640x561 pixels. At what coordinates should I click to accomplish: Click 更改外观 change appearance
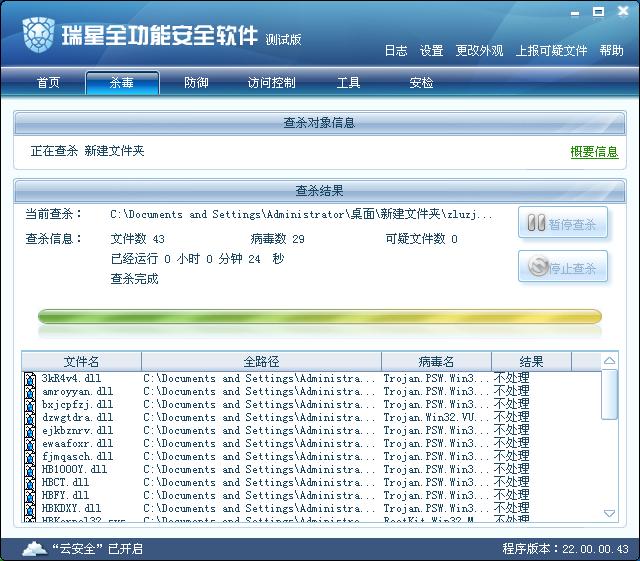pos(479,51)
